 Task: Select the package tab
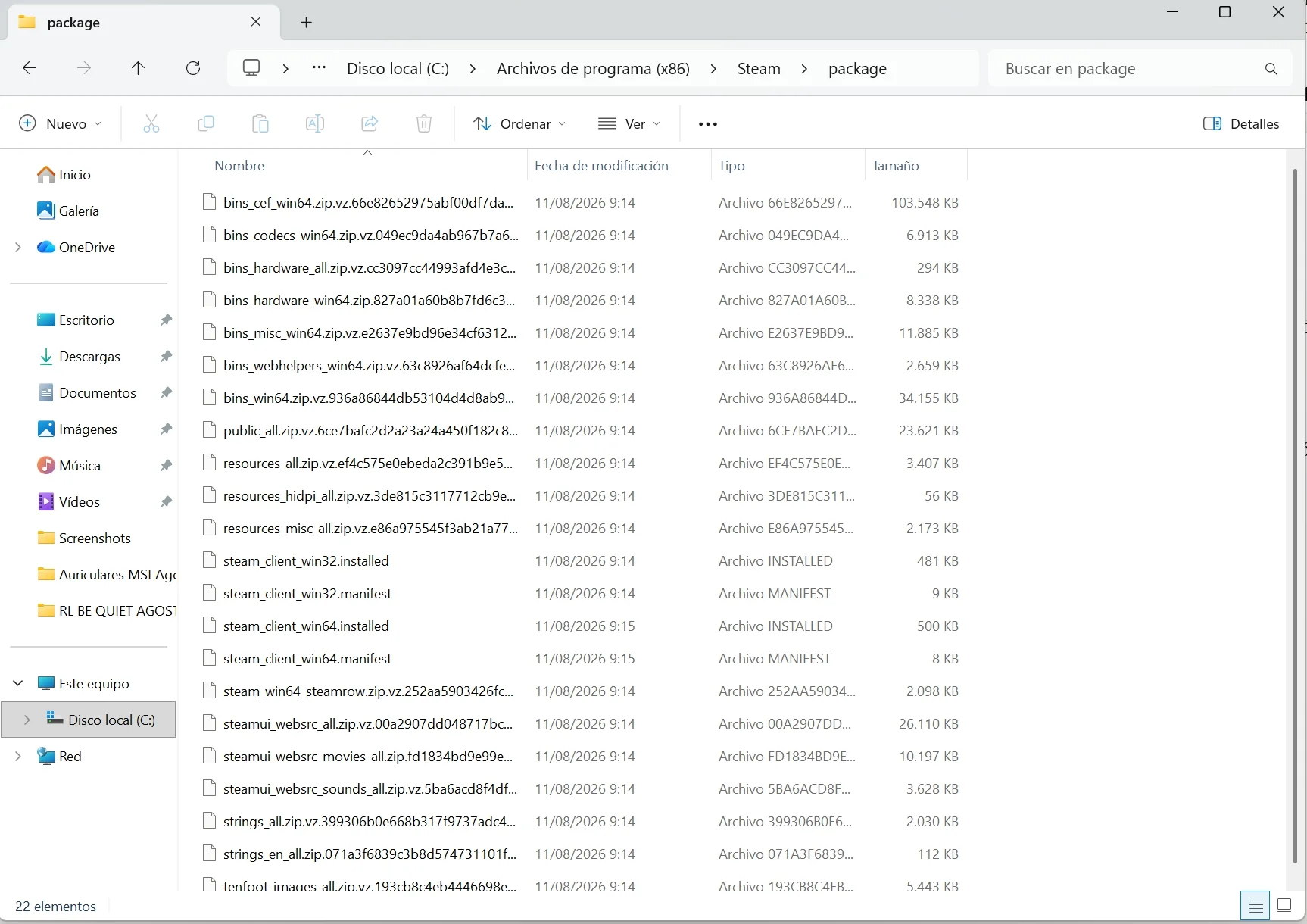pos(143,22)
